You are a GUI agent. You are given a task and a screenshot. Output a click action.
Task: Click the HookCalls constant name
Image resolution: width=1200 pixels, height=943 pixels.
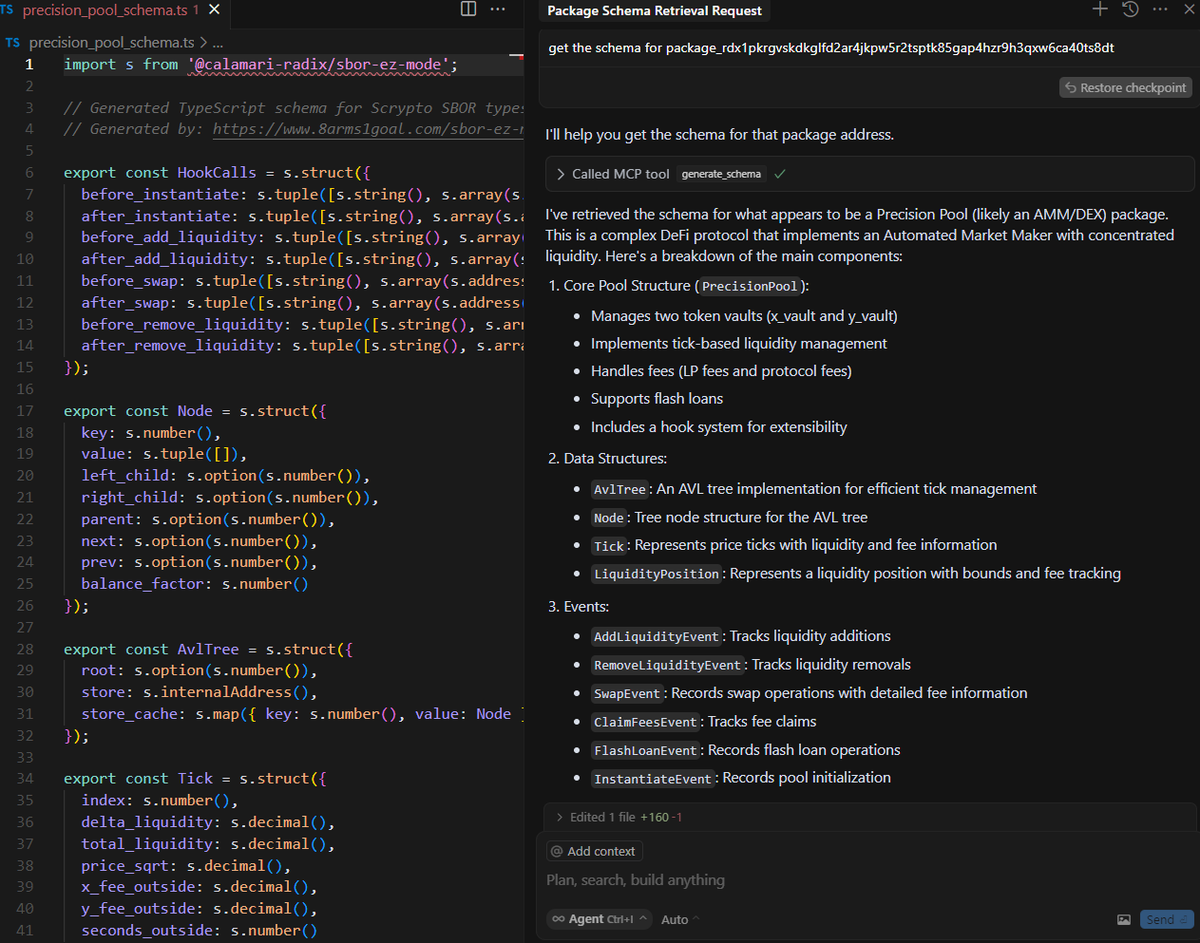click(x=217, y=172)
